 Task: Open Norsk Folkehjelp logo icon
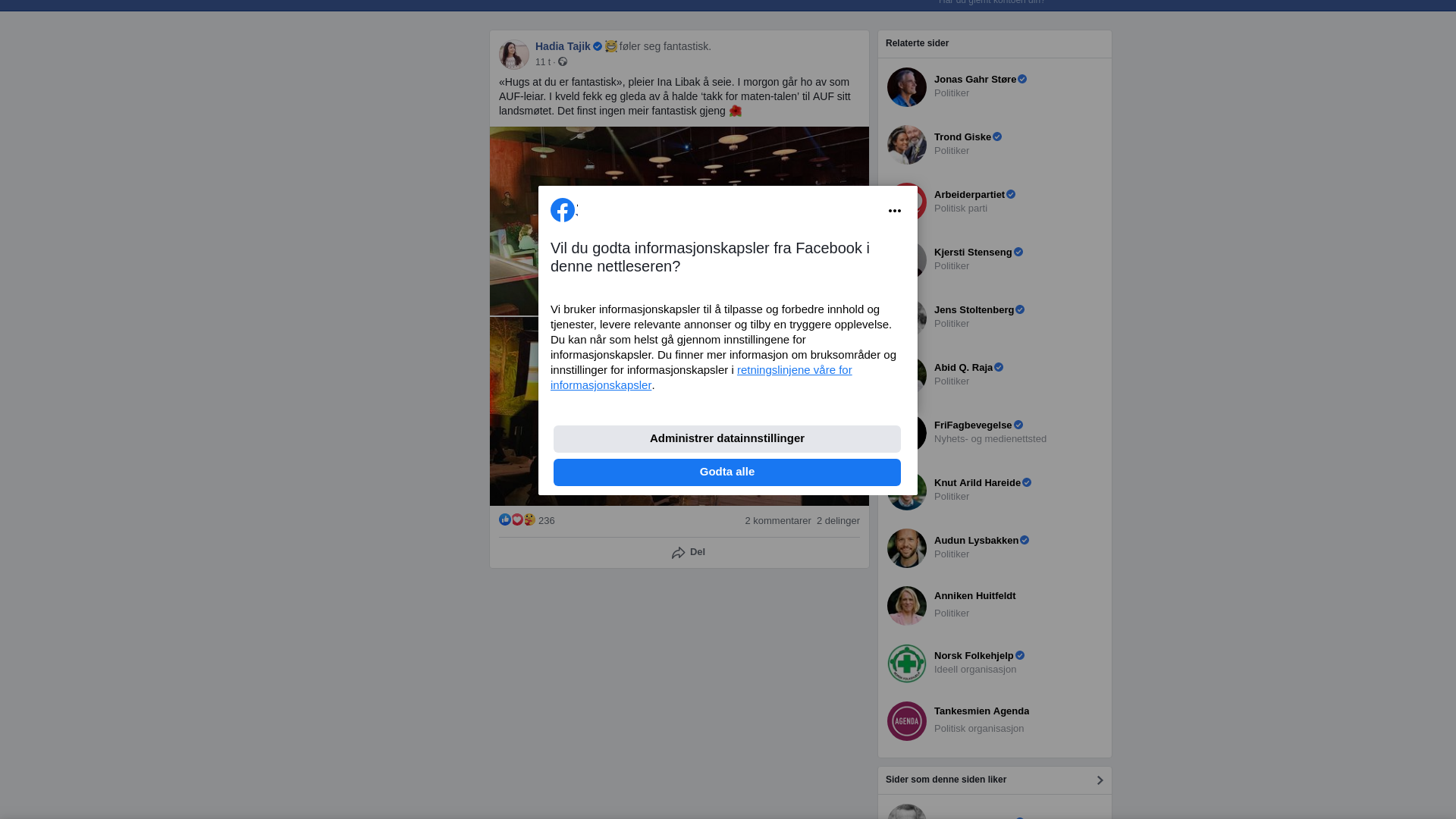[907, 664]
